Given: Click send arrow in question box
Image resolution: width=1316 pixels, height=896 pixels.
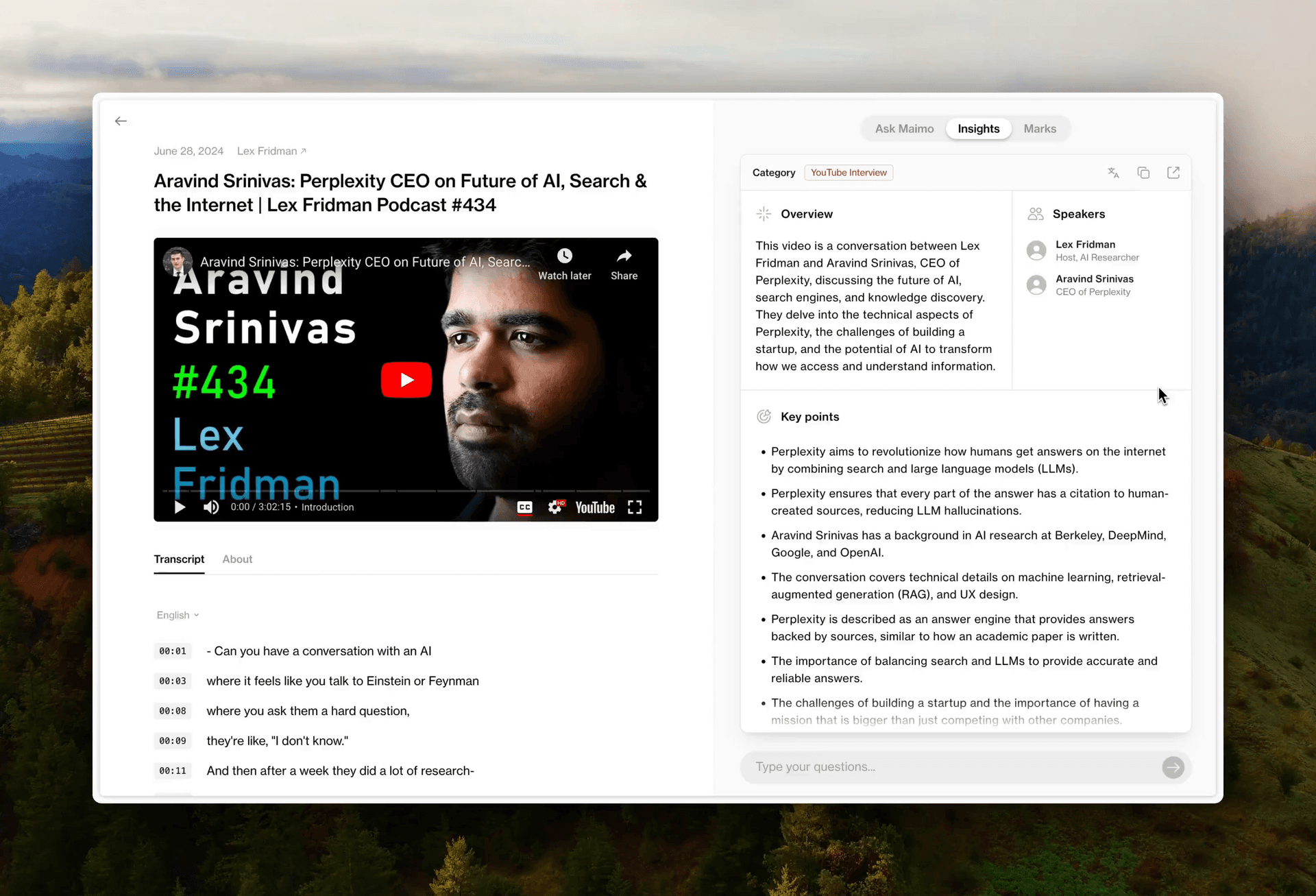Looking at the screenshot, I should [x=1173, y=767].
